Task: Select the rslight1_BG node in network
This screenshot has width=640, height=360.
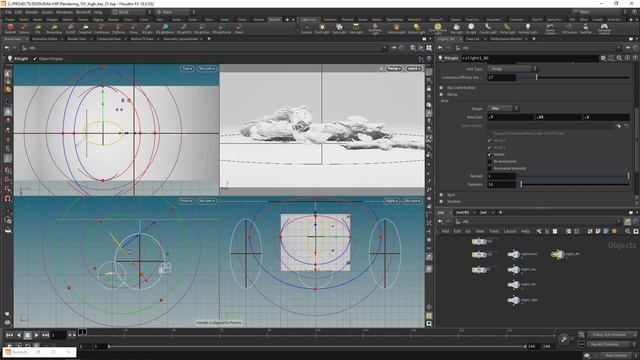Action: [558, 254]
